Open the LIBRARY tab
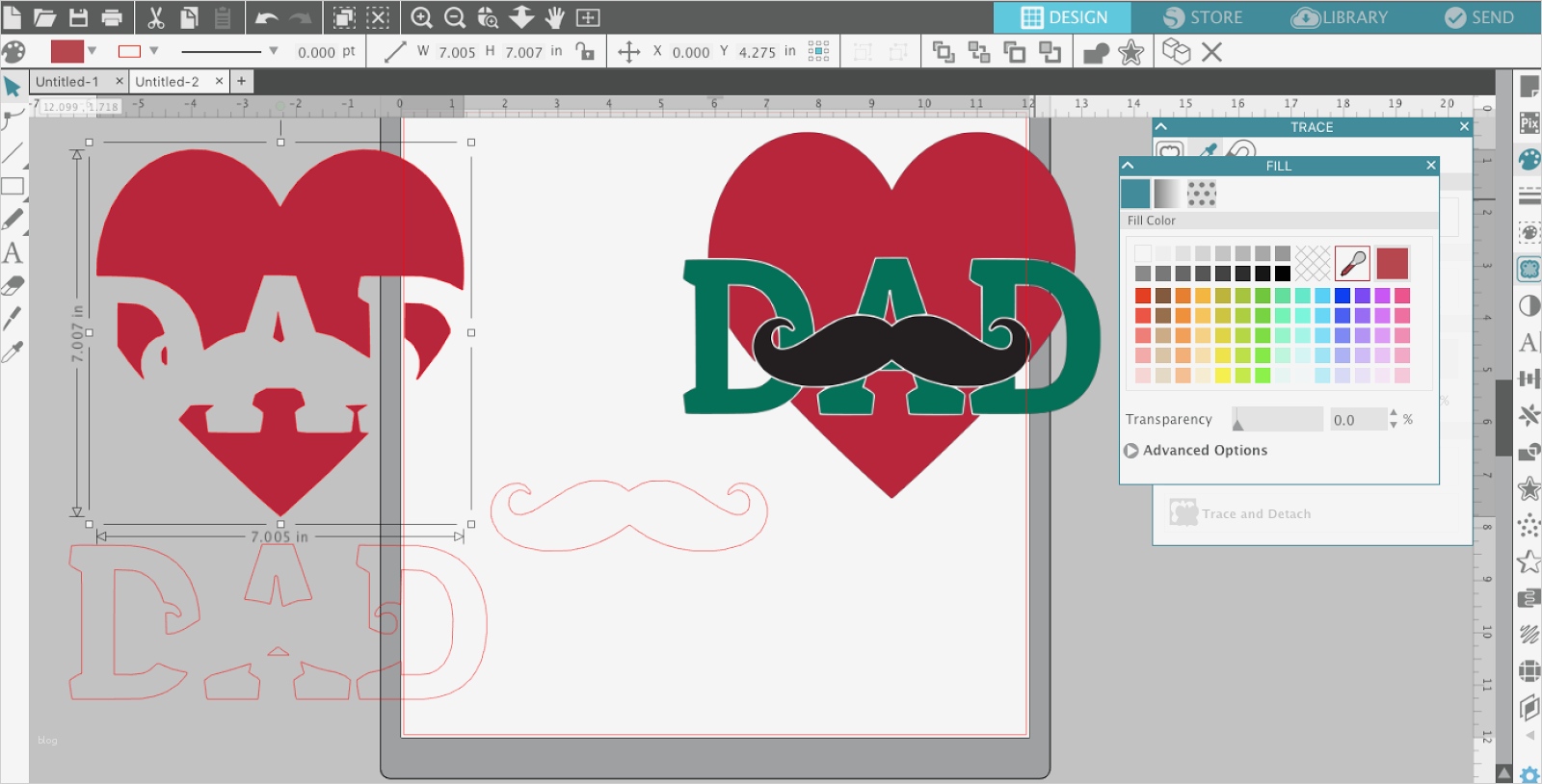Image resolution: width=1542 pixels, height=784 pixels. [1341, 17]
